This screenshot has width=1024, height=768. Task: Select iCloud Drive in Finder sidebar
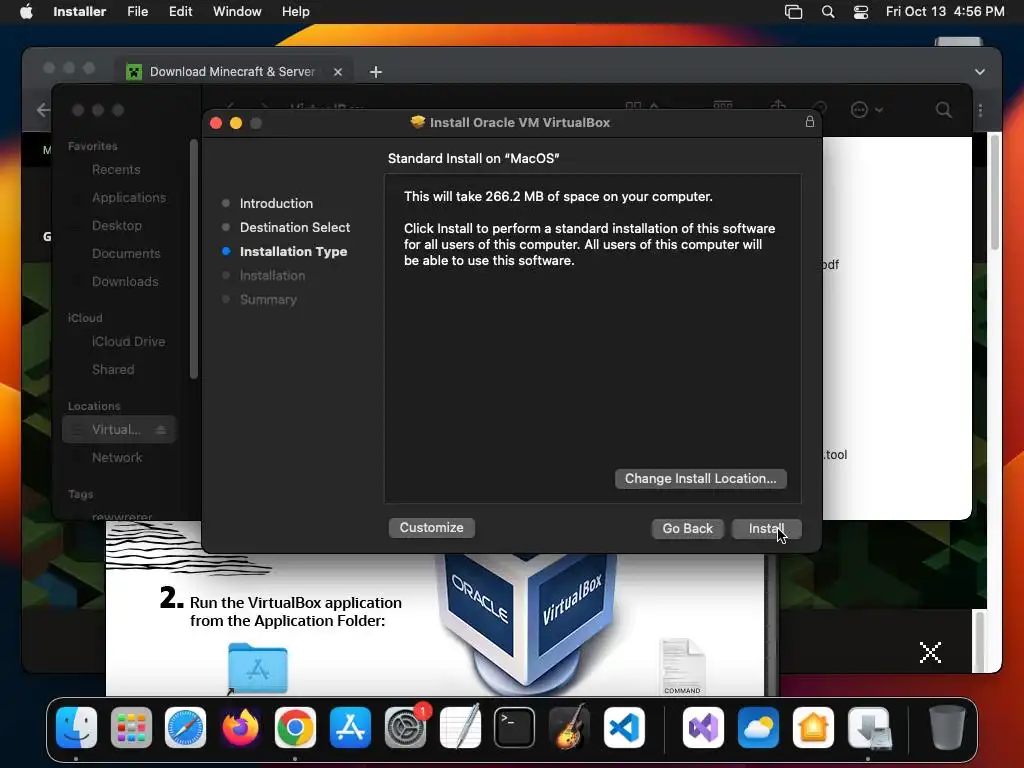[128, 342]
